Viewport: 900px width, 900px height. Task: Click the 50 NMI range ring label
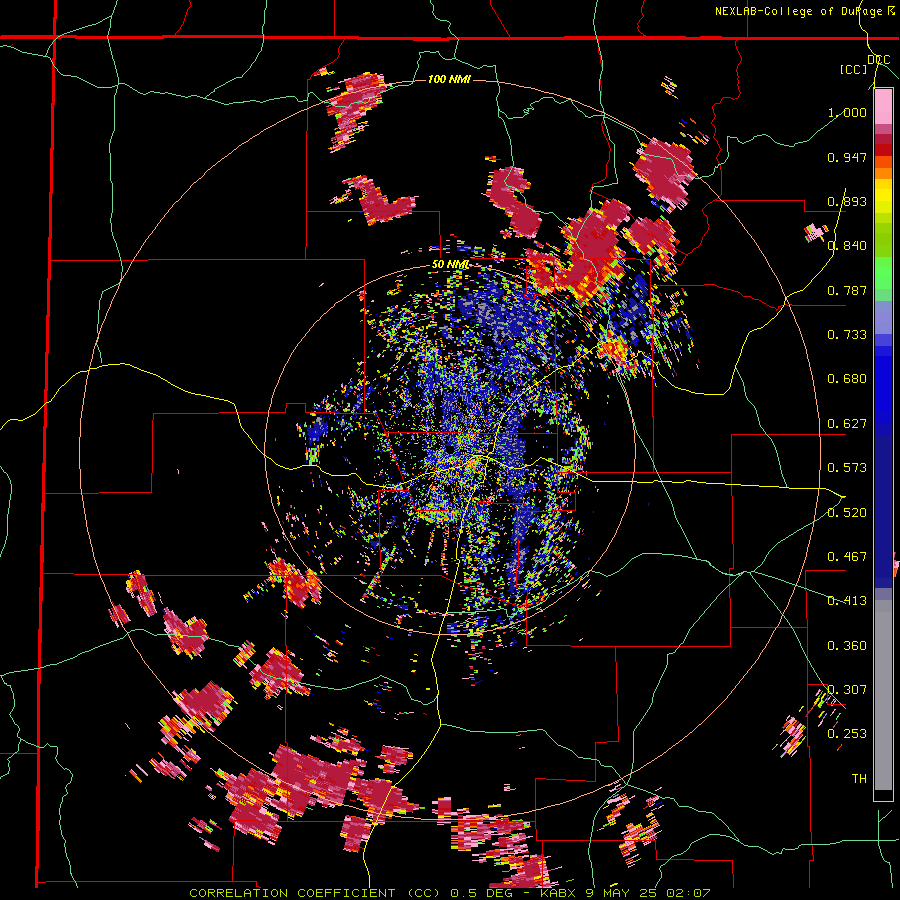coord(451,265)
